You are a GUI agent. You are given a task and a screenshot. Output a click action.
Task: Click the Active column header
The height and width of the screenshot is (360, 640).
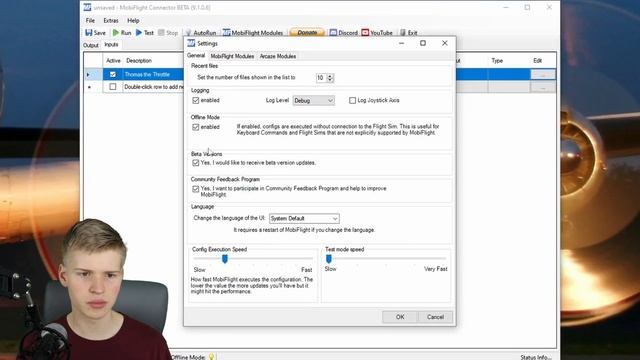tap(113, 60)
